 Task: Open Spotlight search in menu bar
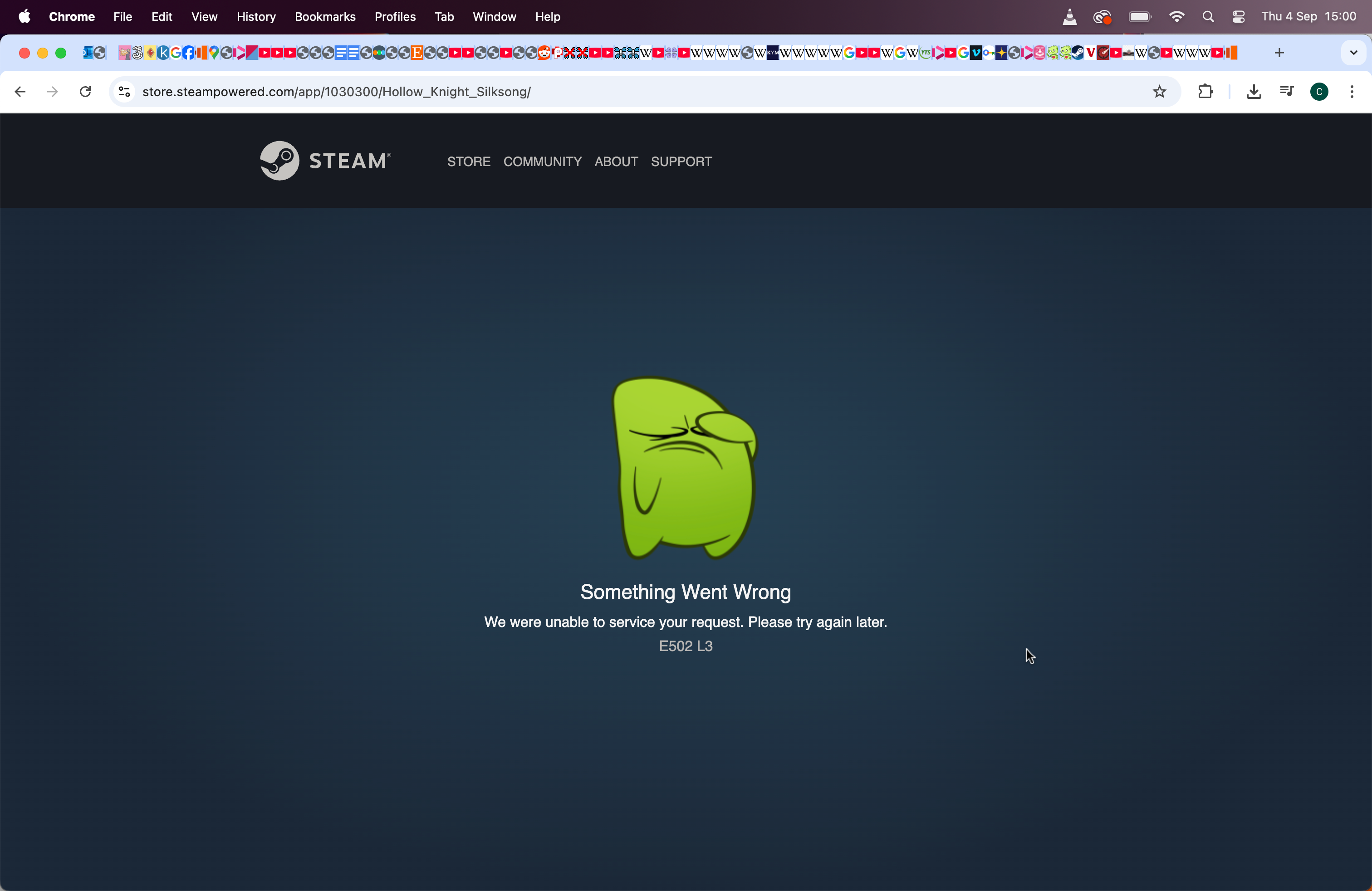tap(1208, 17)
